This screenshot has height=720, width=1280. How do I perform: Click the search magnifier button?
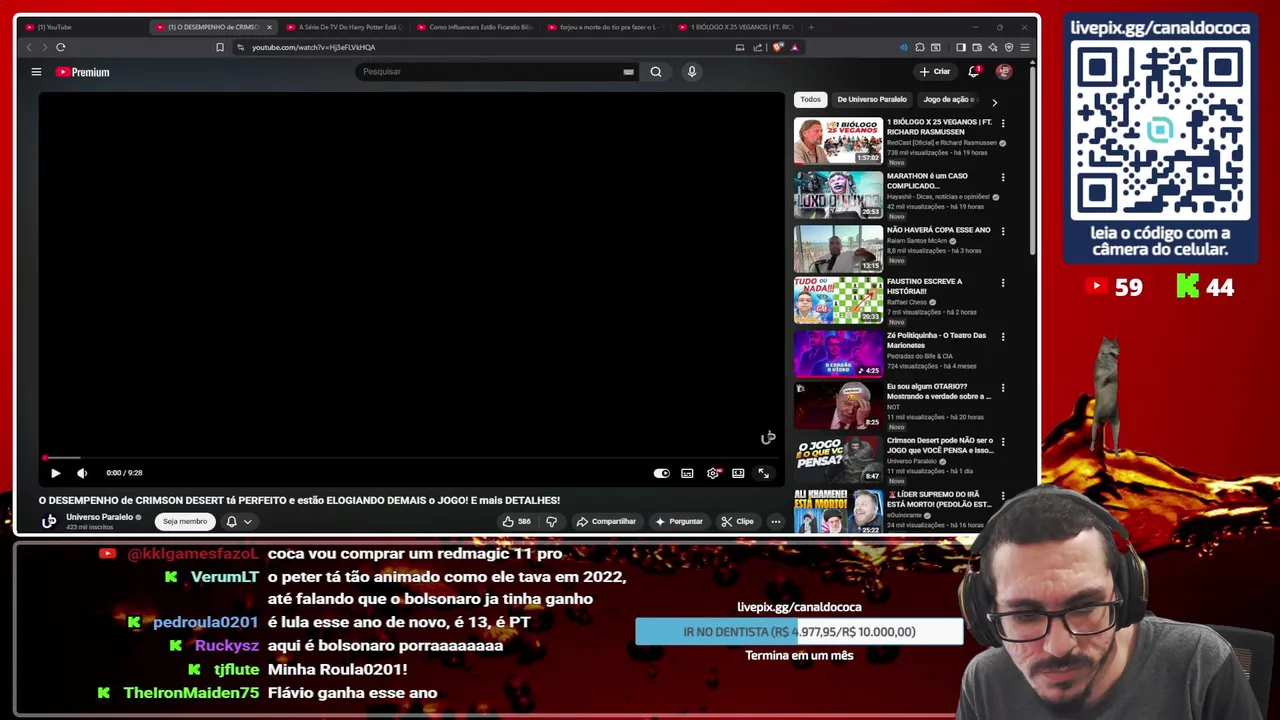click(656, 72)
